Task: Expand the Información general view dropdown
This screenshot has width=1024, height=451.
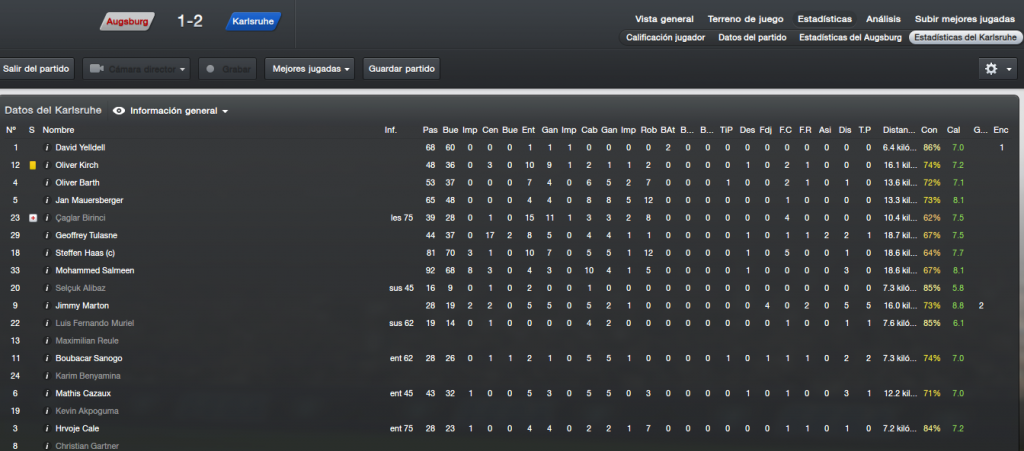Action: (180, 111)
